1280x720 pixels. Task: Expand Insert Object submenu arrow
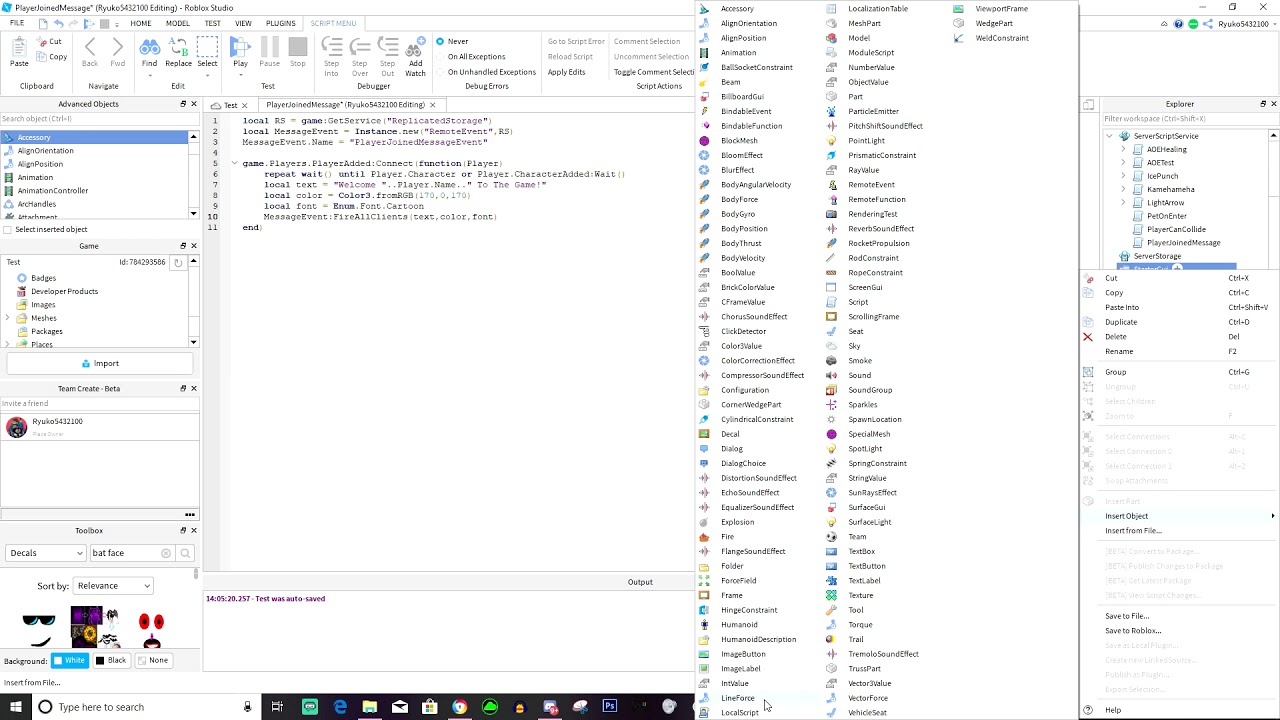click(1272, 516)
